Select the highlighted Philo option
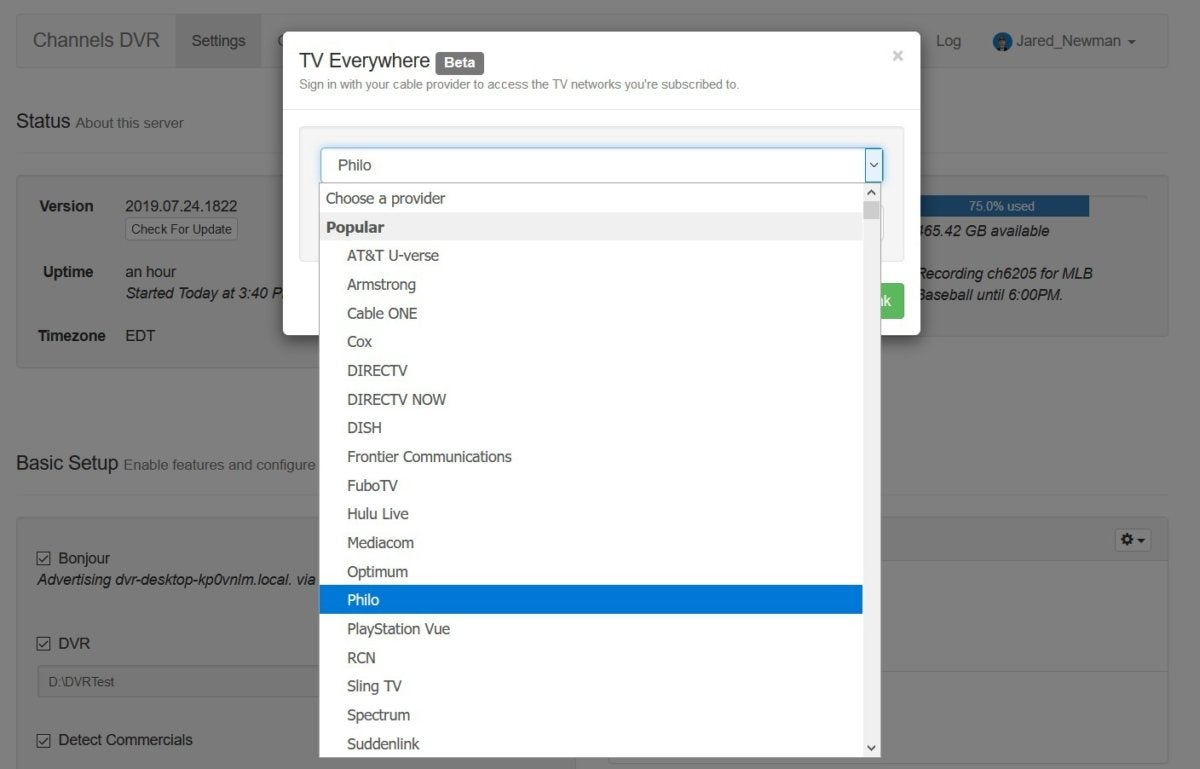The height and width of the screenshot is (769, 1200). pos(591,600)
